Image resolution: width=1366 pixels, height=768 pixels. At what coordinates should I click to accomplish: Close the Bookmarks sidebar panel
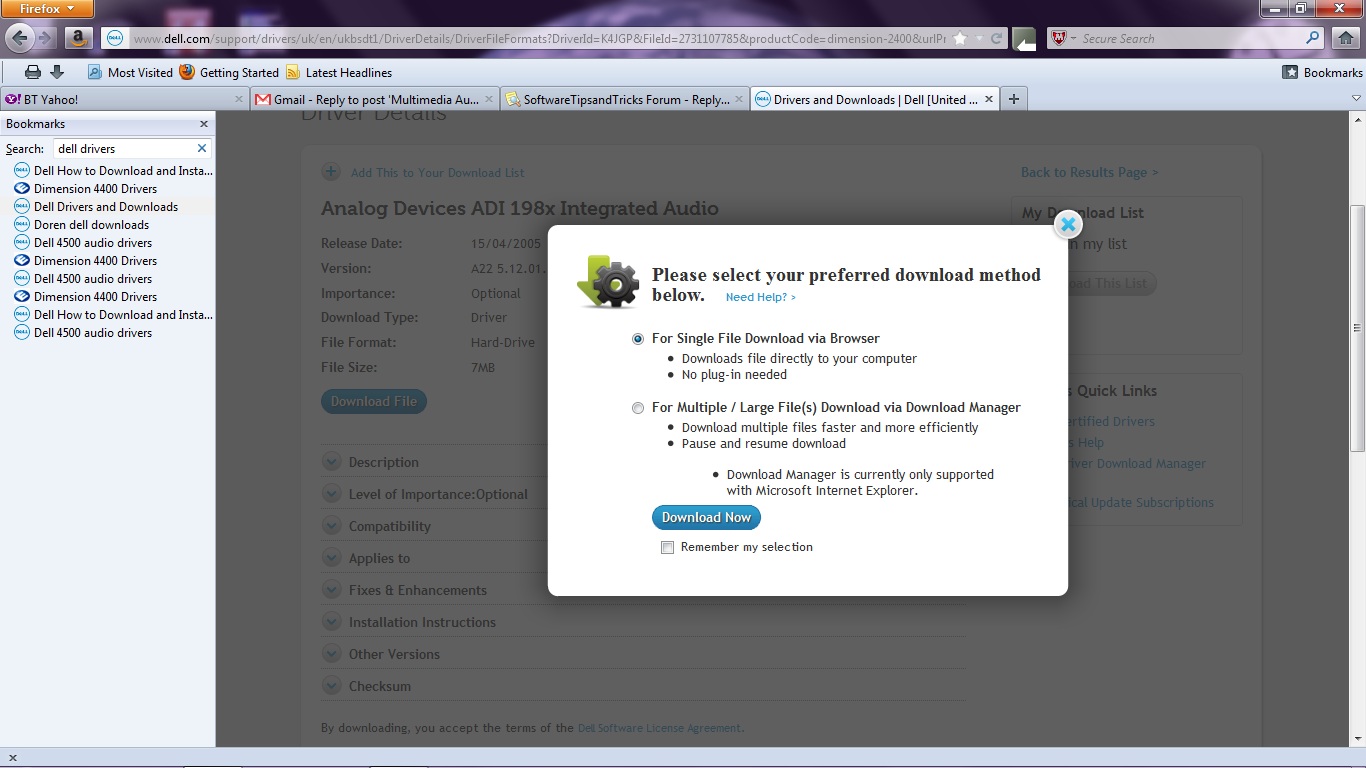click(x=204, y=124)
